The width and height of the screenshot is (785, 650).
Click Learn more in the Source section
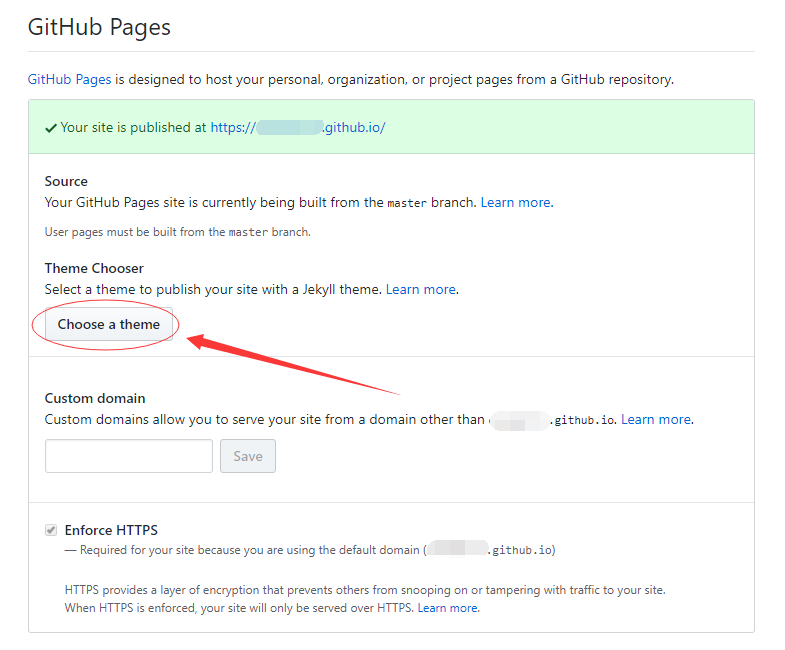click(x=516, y=202)
